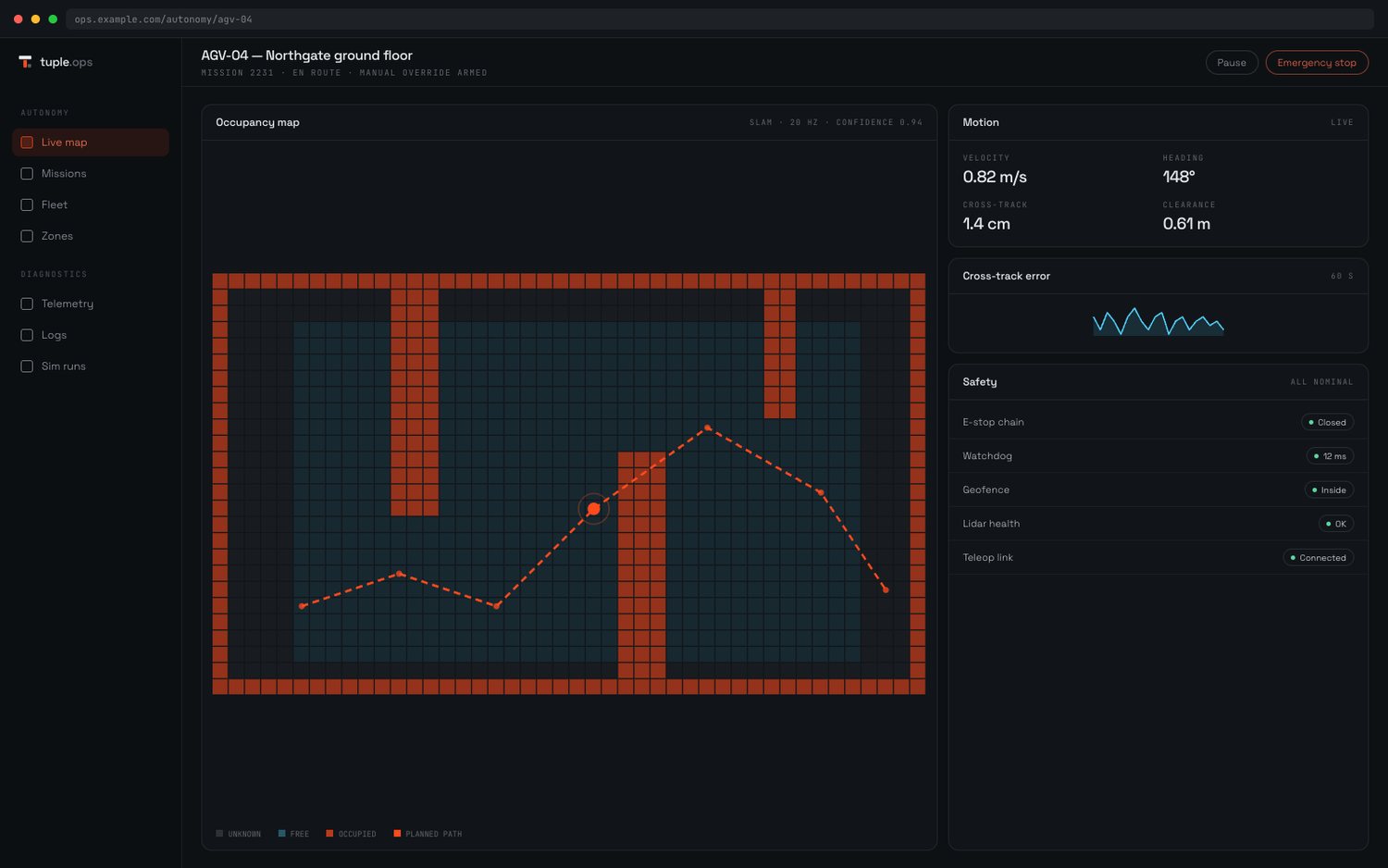1388x868 pixels.
Task: Click the Zones sidebar icon
Action: [x=27, y=236]
